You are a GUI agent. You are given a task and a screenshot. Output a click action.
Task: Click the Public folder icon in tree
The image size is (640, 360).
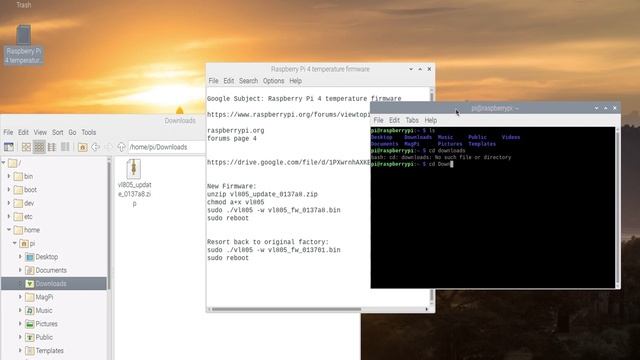tap(29, 338)
